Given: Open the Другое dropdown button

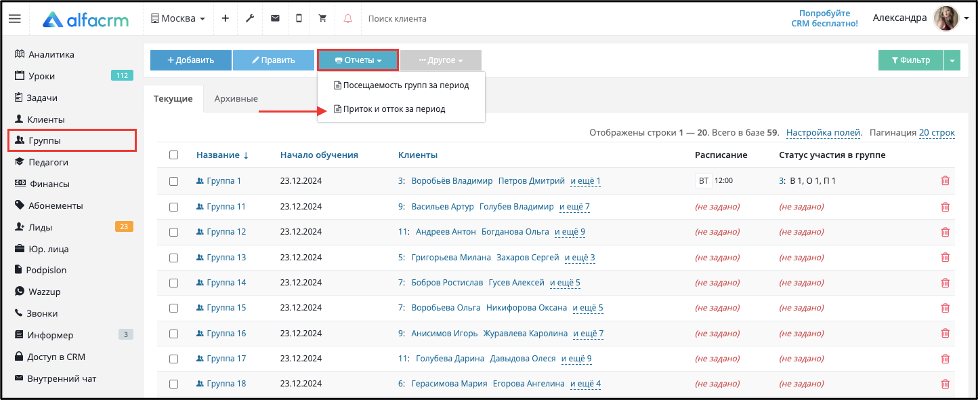Looking at the screenshot, I should coord(441,61).
